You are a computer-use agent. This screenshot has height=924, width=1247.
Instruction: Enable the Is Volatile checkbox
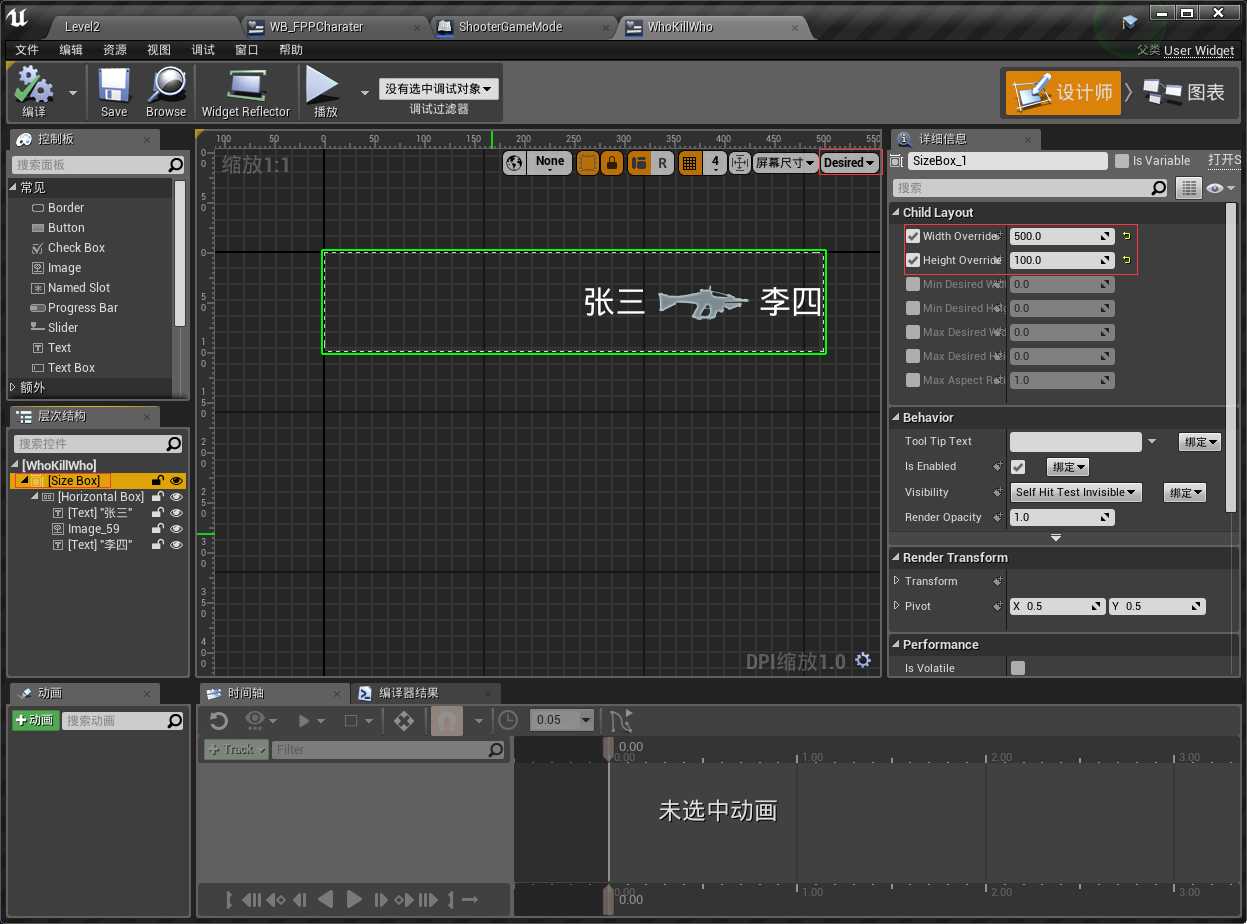[1018, 668]
